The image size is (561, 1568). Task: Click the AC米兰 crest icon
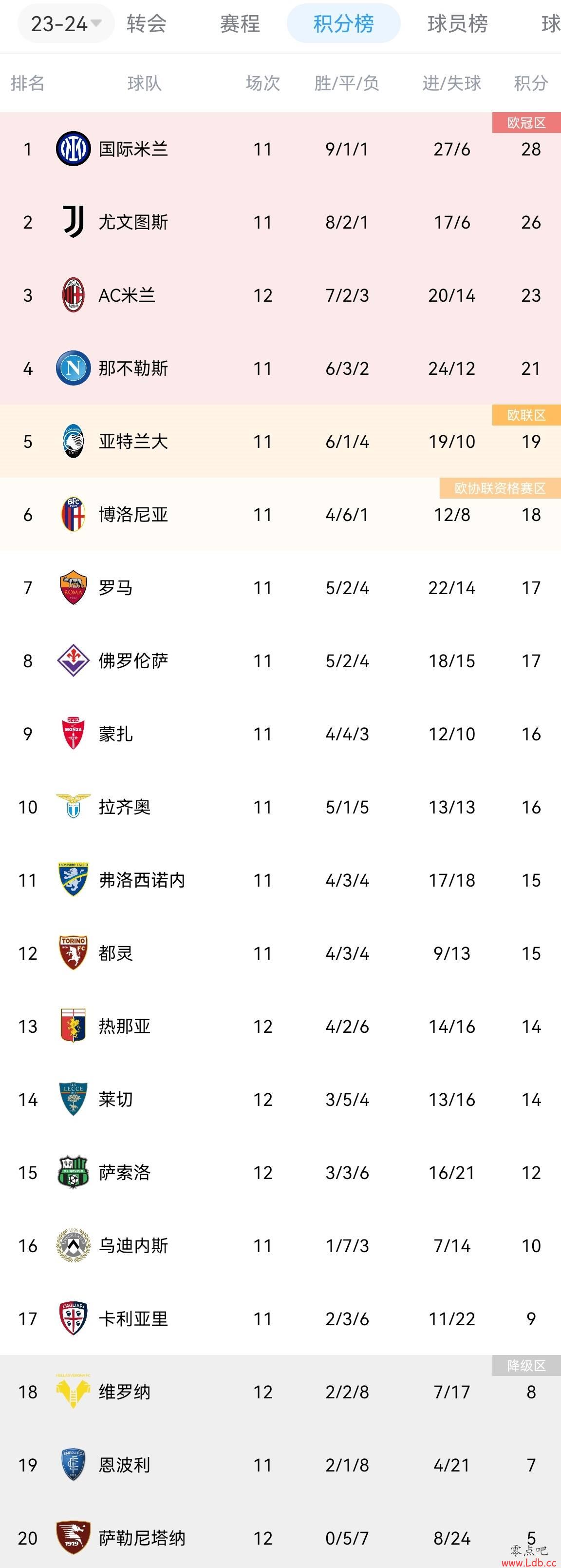tap(74, 295)
